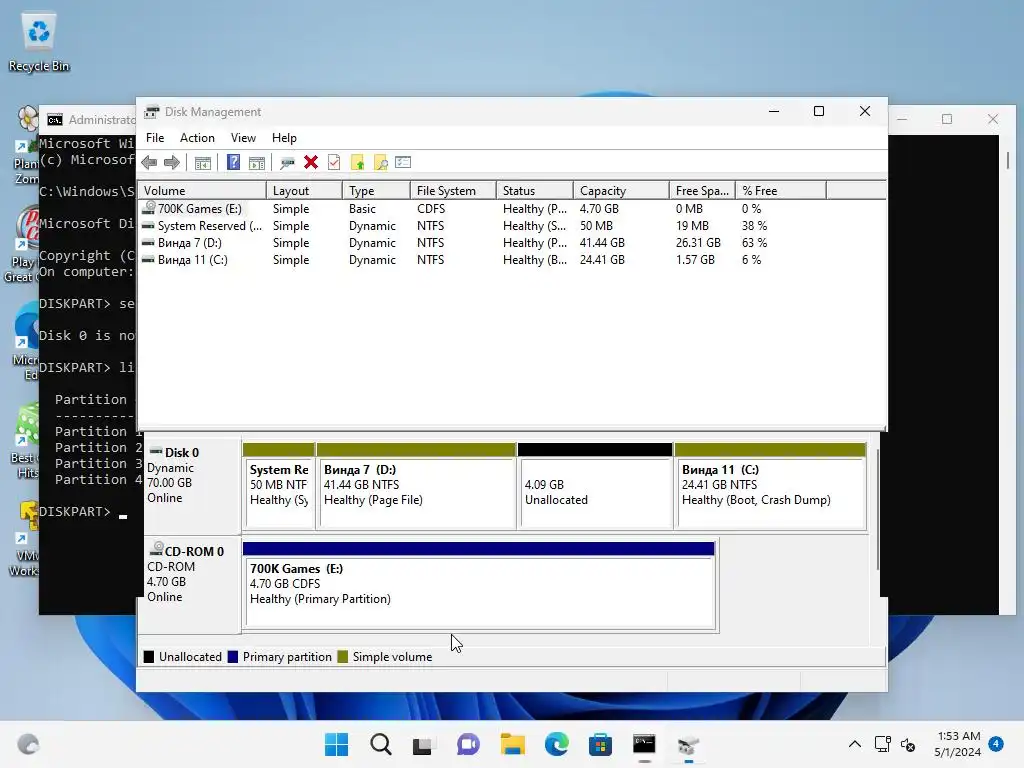Image resolution: width=1024 pixels, height=768 pixels.
Task: Toggle the Show/Hide Action Pane toolbar icon
Action: [x=257, y=163]
